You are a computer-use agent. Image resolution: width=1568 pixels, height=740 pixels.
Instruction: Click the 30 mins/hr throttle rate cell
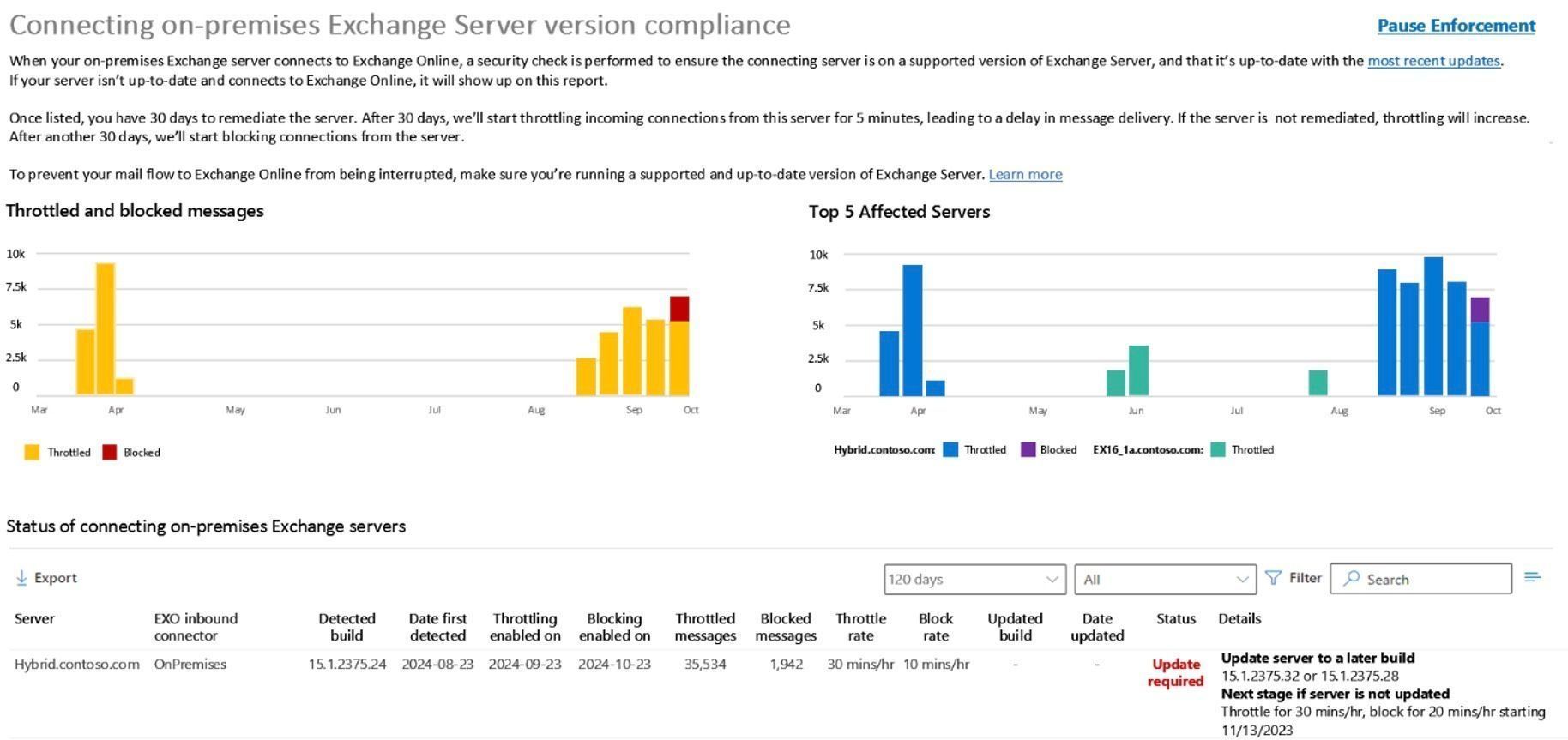pos(860,665)
